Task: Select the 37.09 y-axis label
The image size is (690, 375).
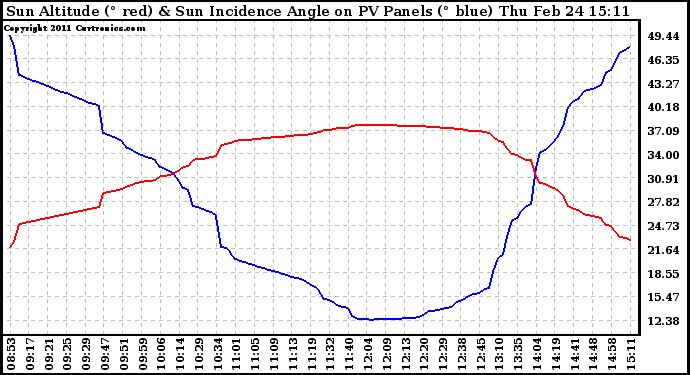Action: (663, 131)
